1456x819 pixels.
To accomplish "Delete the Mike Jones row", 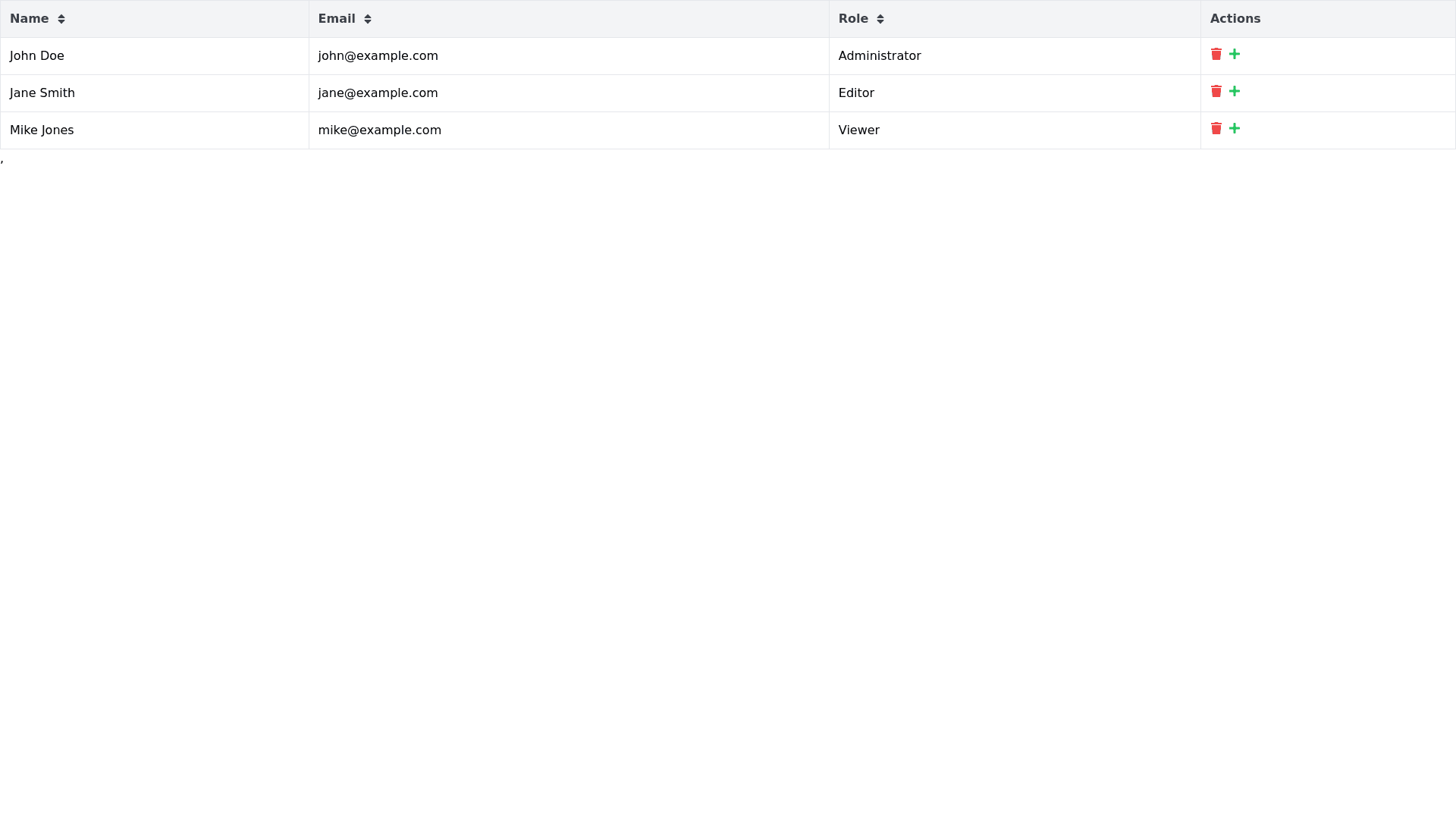I will point(1216,128).
